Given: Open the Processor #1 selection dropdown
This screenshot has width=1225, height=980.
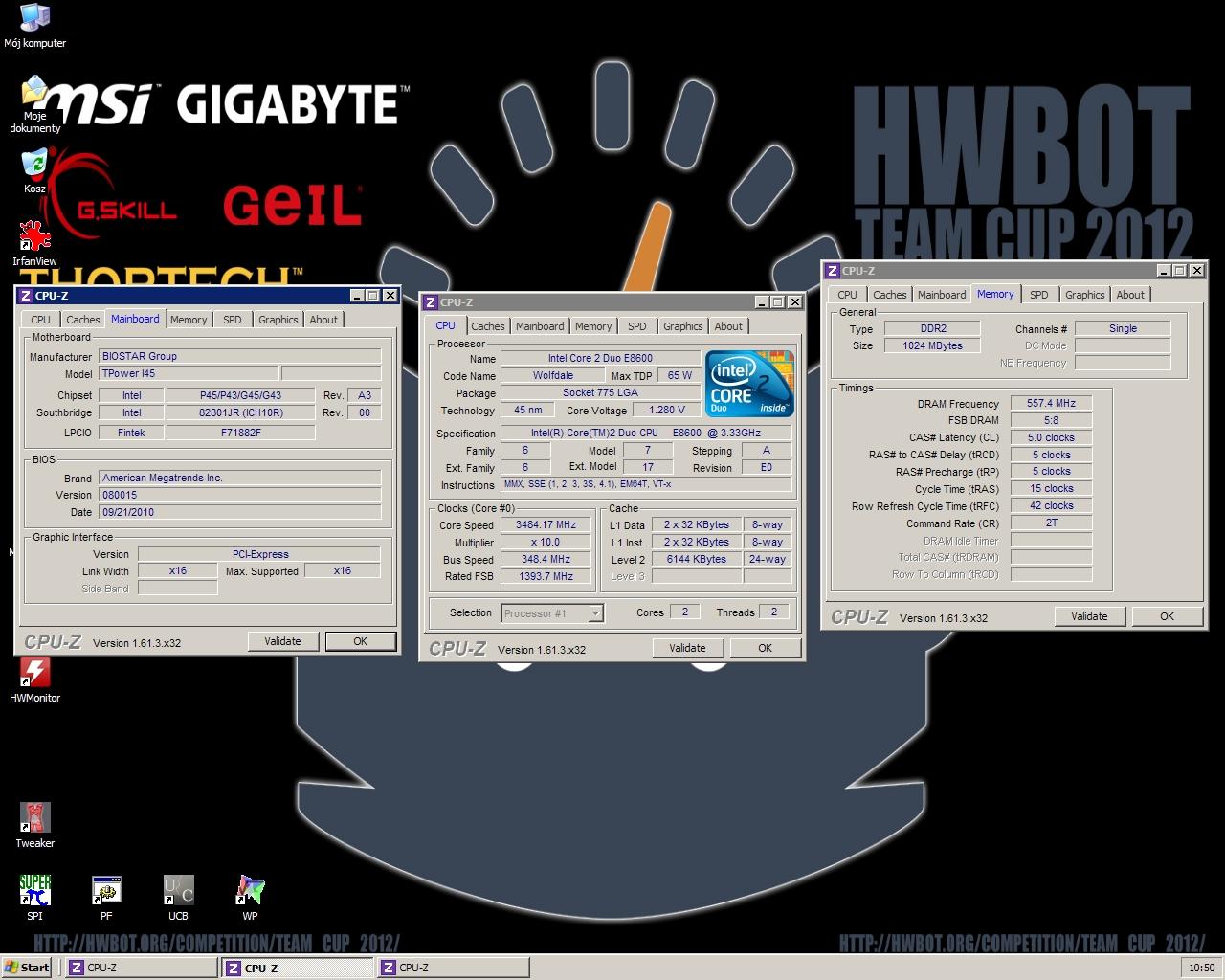Looking at the screenshot, I should (x=553, y=613).
